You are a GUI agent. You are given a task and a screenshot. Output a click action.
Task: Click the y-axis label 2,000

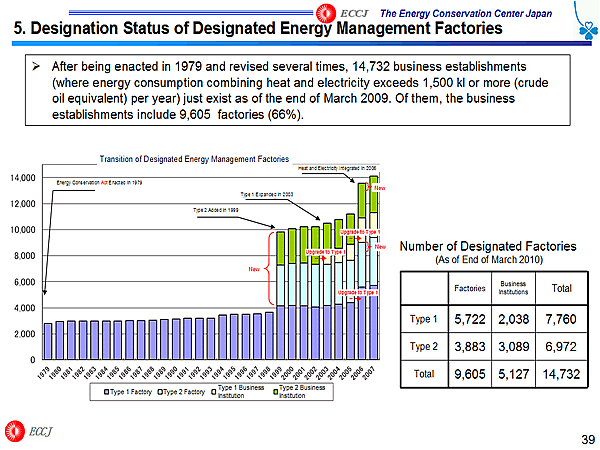click(x=25, y=334)
